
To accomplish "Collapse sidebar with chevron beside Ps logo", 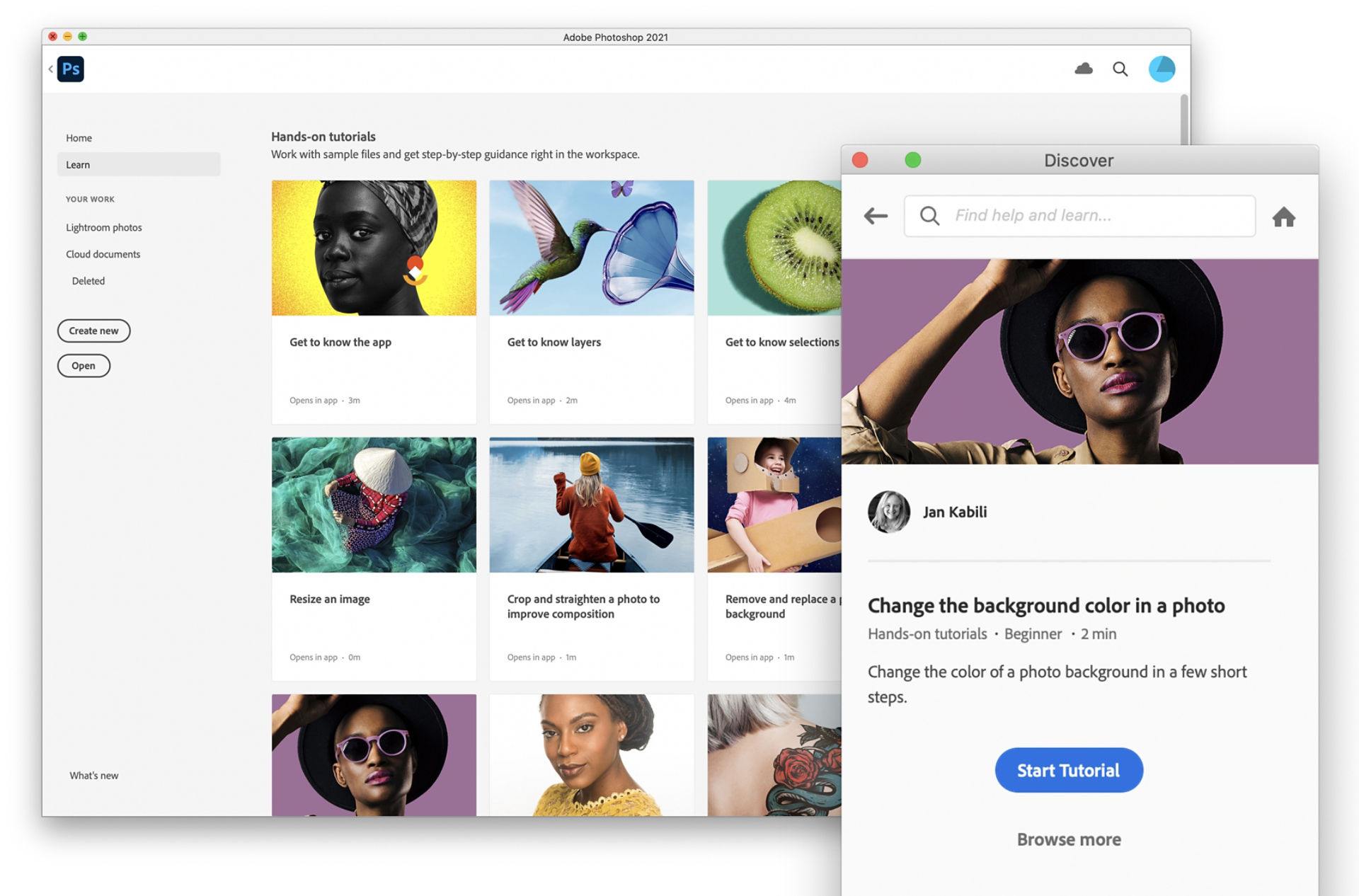I will (50, 69).
